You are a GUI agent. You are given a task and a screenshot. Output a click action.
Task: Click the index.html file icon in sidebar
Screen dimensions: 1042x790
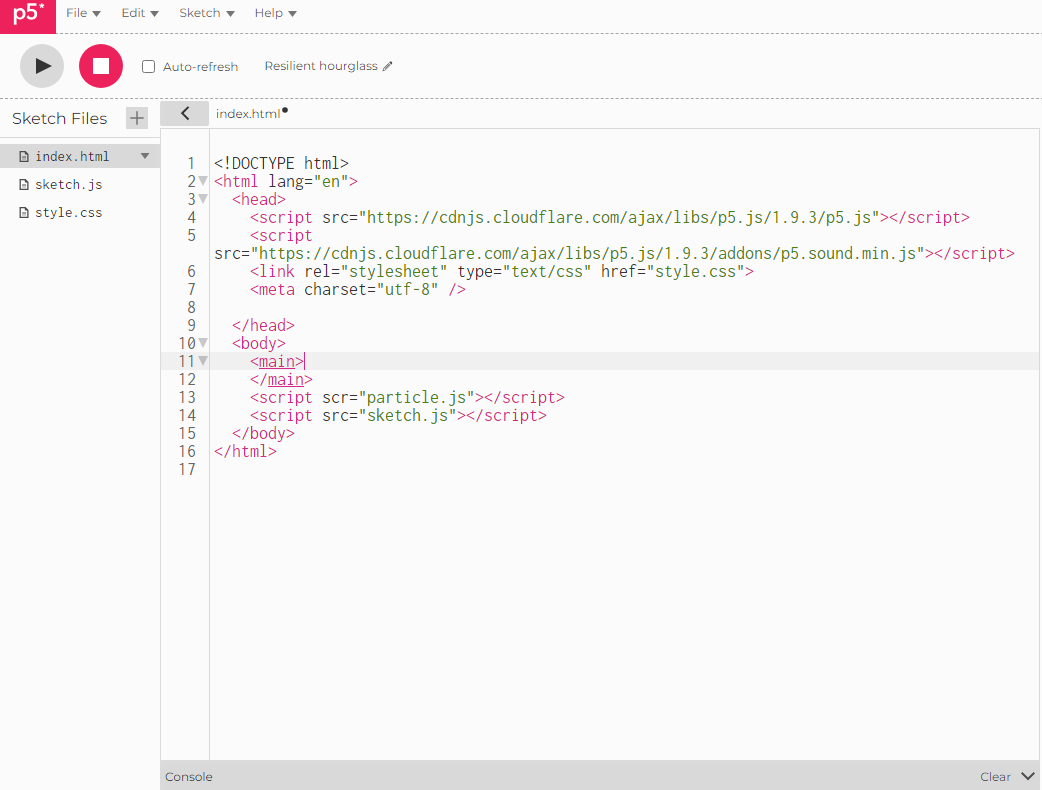[x=24, y=156]
